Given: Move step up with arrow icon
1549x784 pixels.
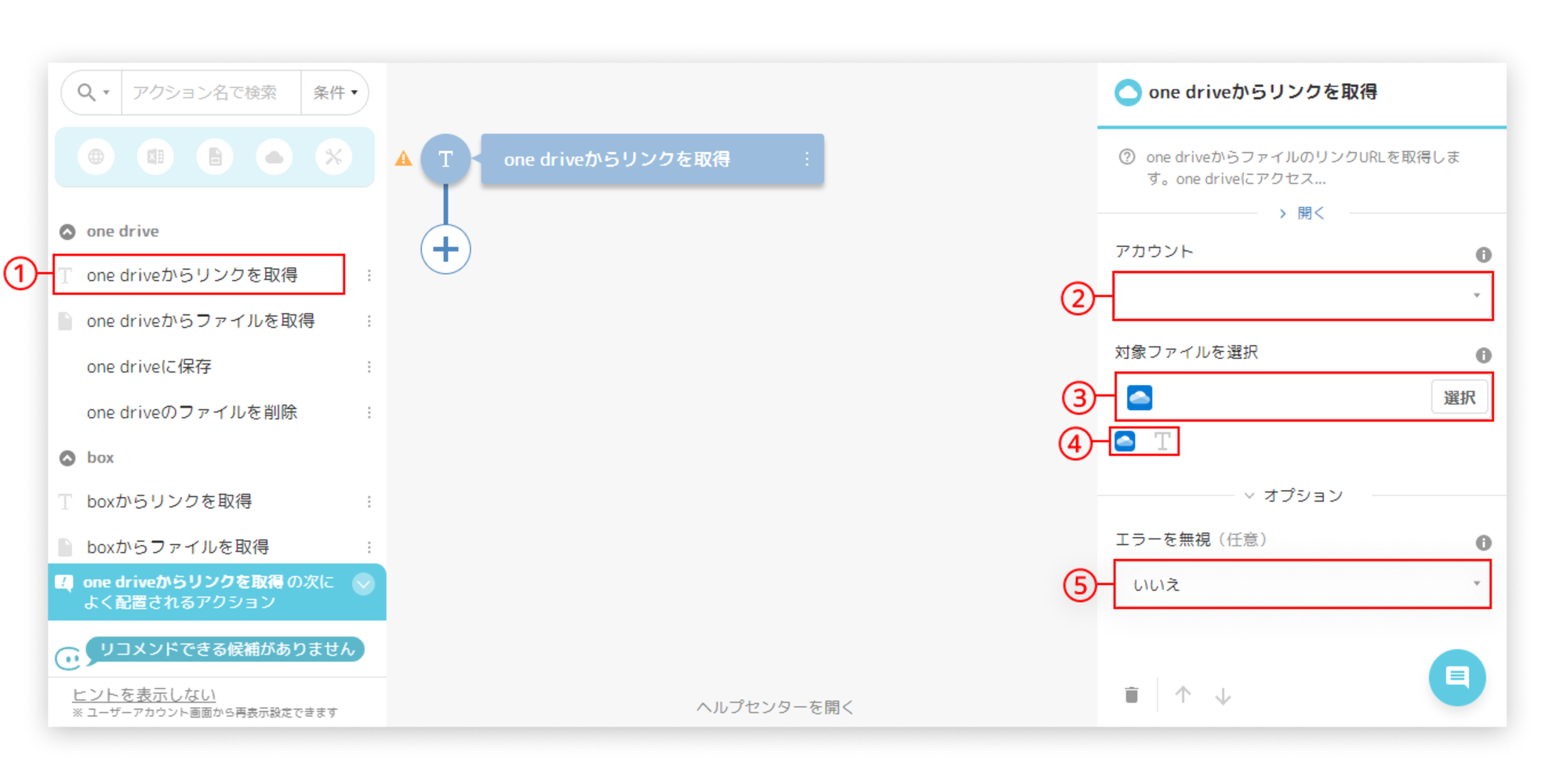Looking at the screenshot, I should point(1183,695).
